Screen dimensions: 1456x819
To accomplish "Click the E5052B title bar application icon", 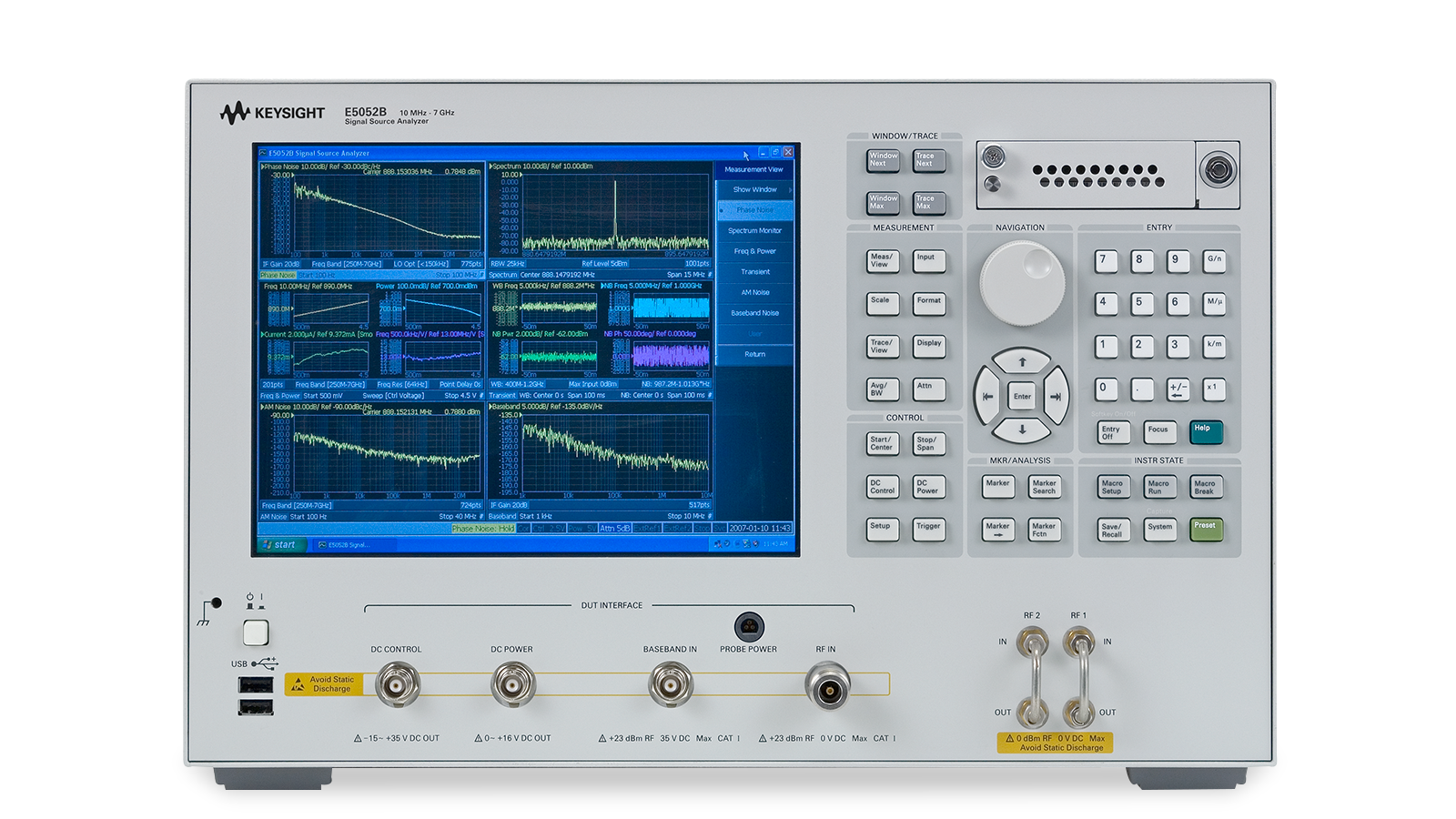I will pyautogui.click(x=262, y=155).
